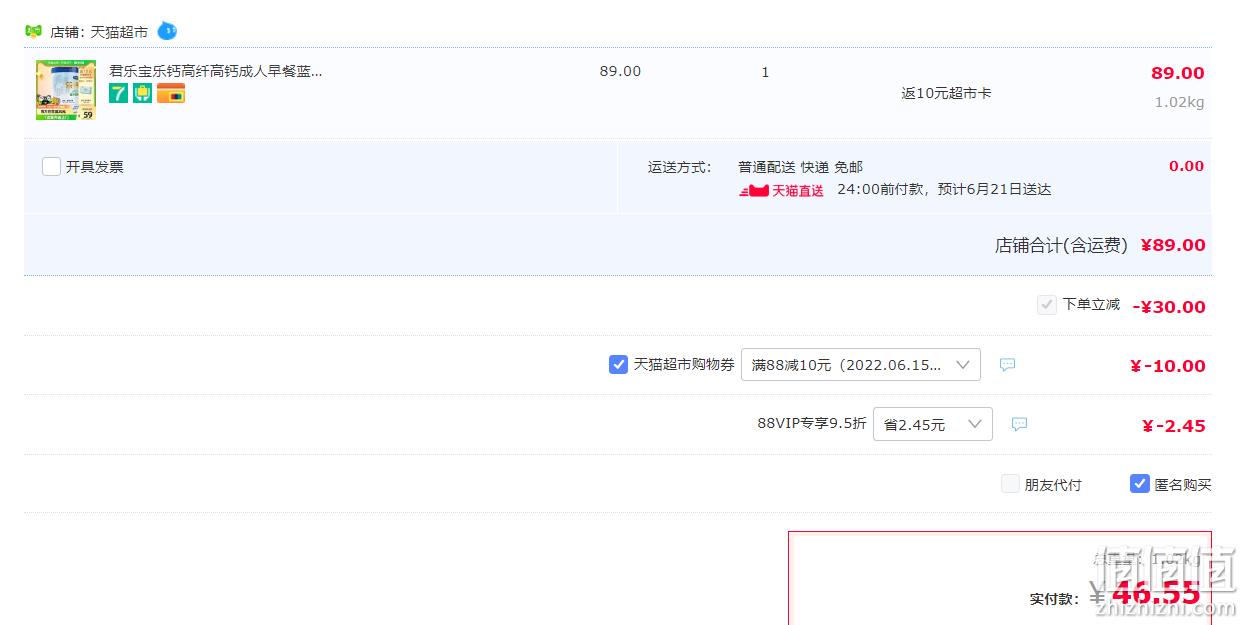
Task: Open the comment icon beside the 省2.45元 discount
Action: (x=1019, y=424)
